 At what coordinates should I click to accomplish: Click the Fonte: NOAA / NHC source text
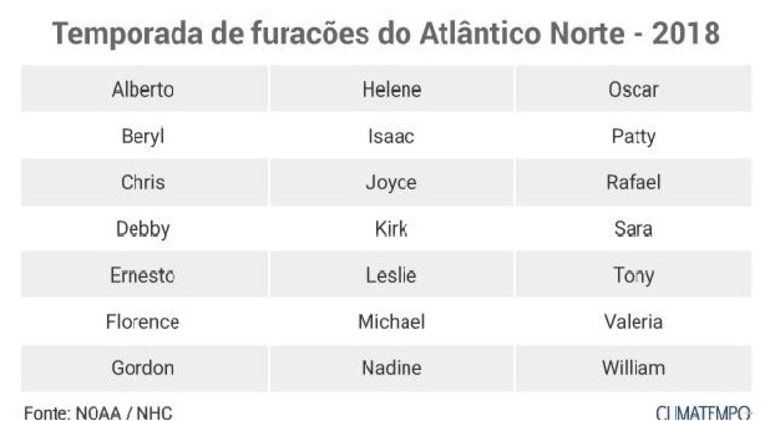pos(98,413)
